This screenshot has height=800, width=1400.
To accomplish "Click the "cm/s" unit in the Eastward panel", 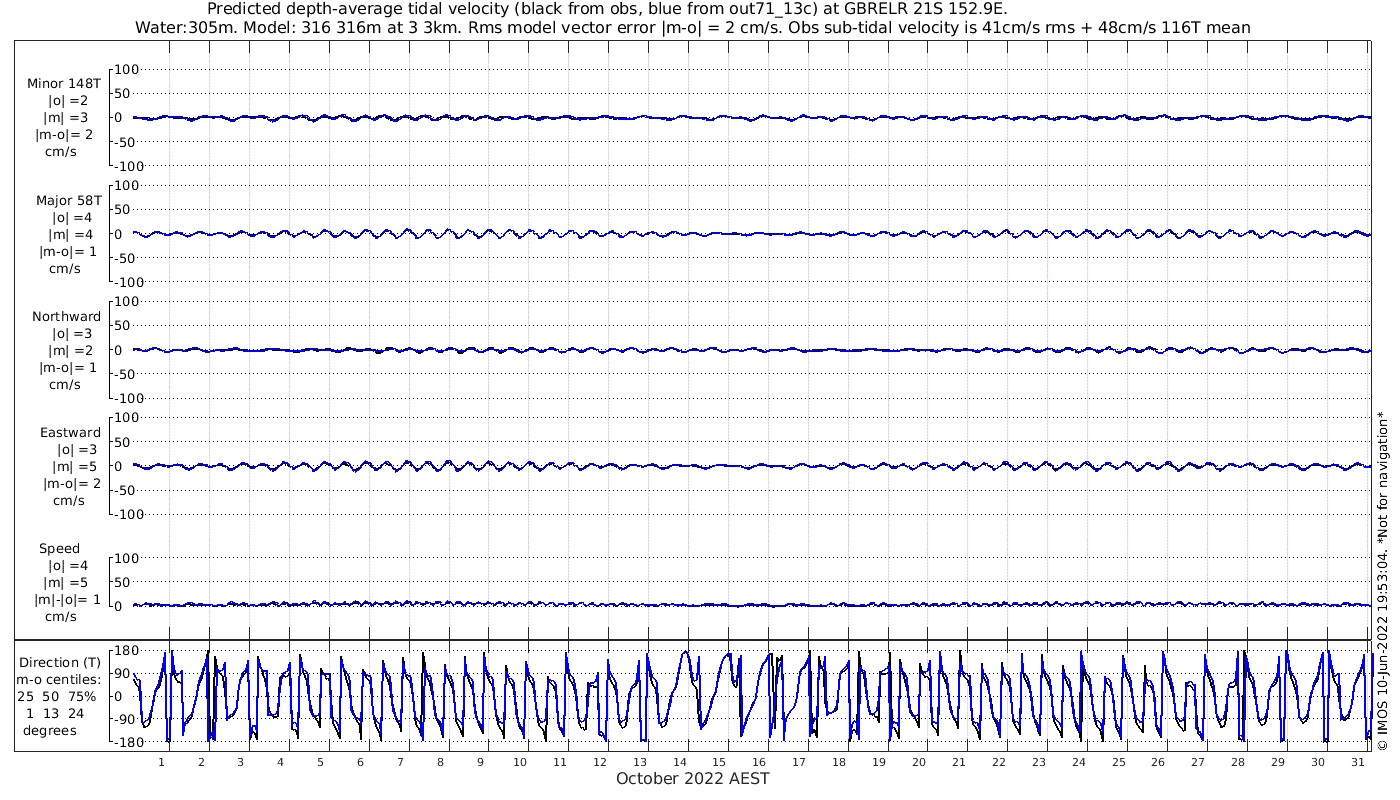I will (68, 500).
